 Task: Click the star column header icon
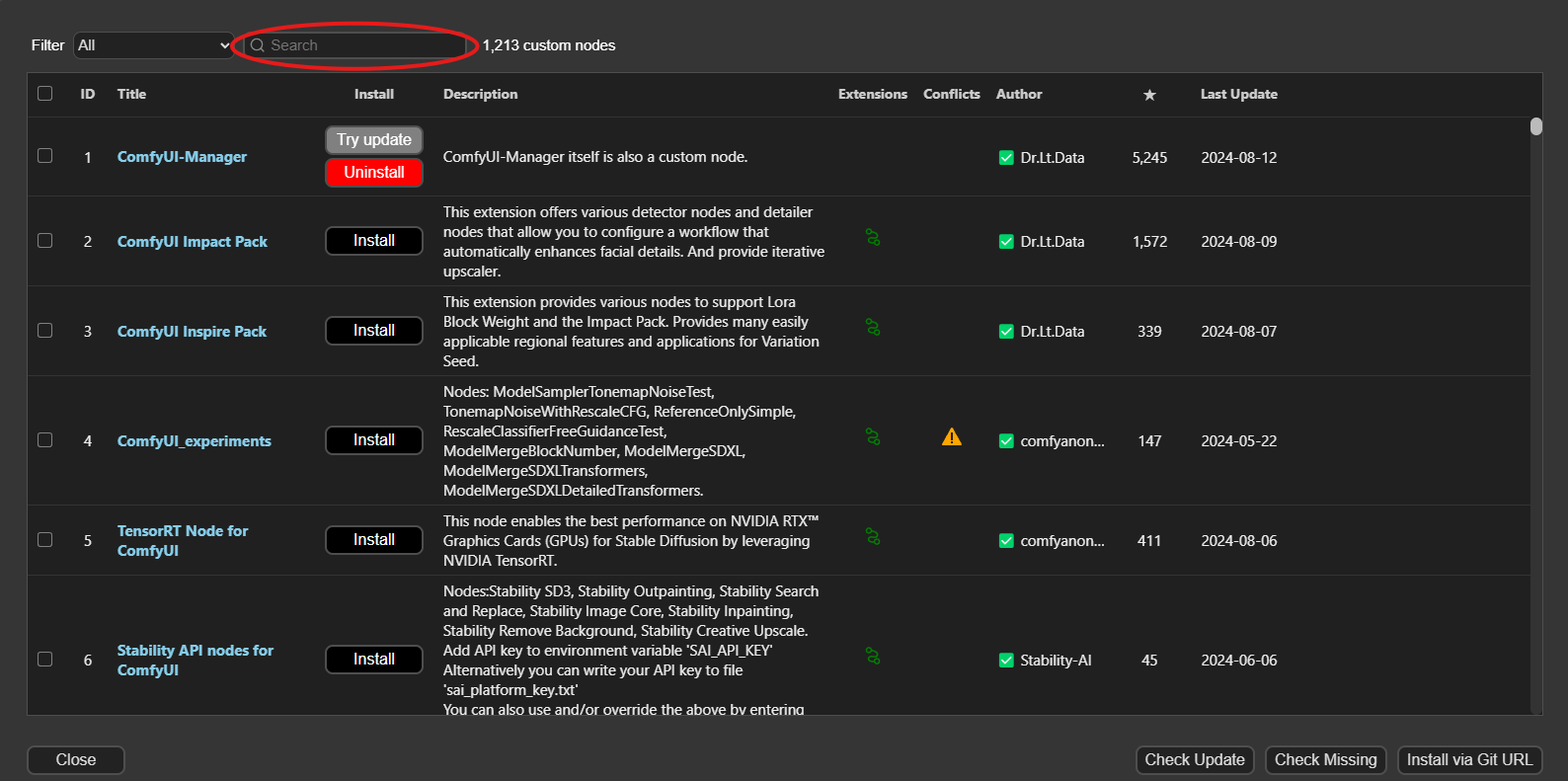pyautogui.click(x=1149, y=95)
